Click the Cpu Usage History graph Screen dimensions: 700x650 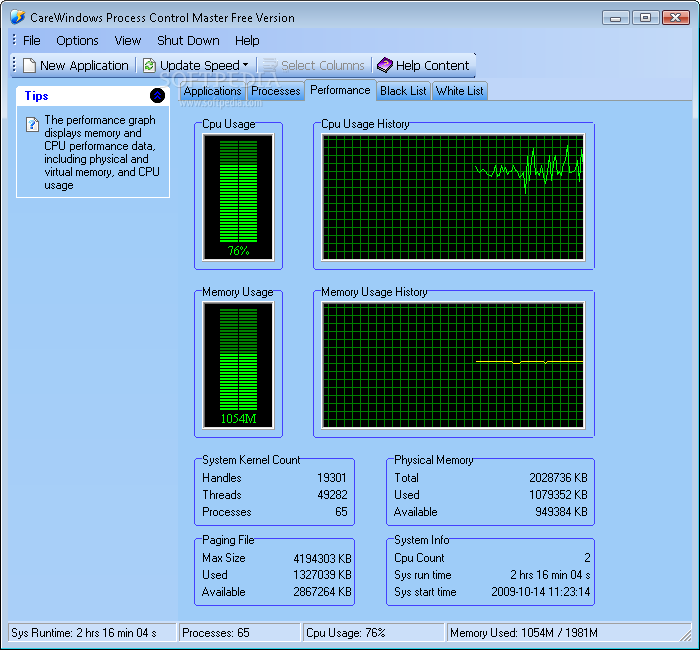(453, 197)
